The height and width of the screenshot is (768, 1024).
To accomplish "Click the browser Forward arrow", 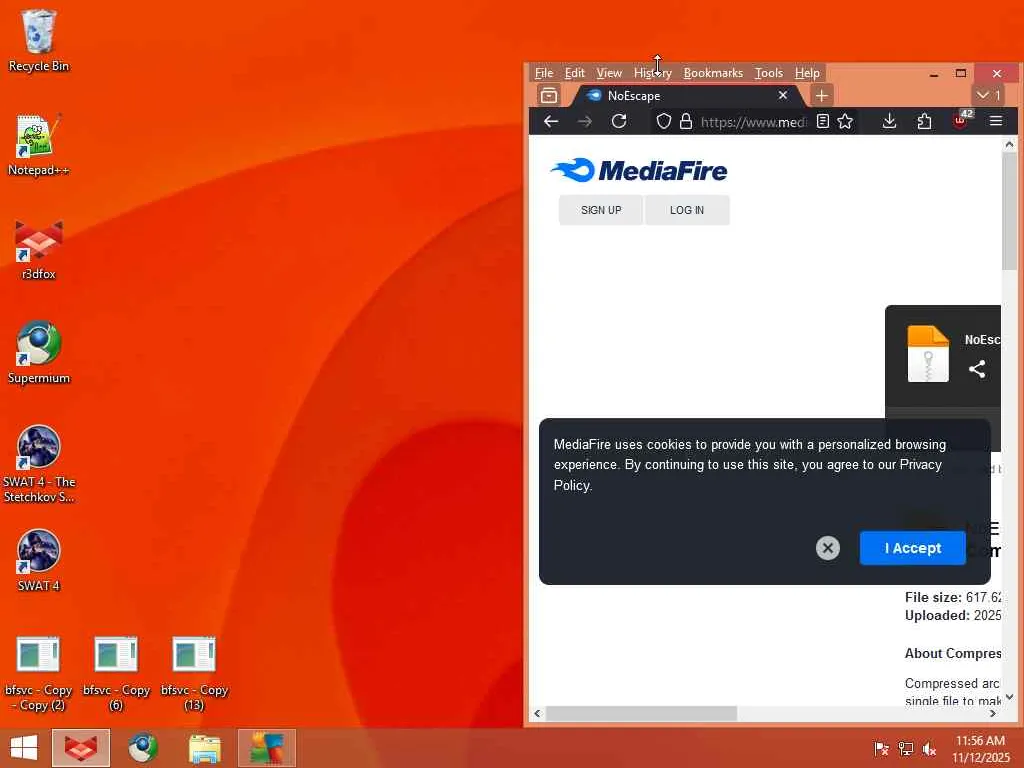I will pos(584,121).
